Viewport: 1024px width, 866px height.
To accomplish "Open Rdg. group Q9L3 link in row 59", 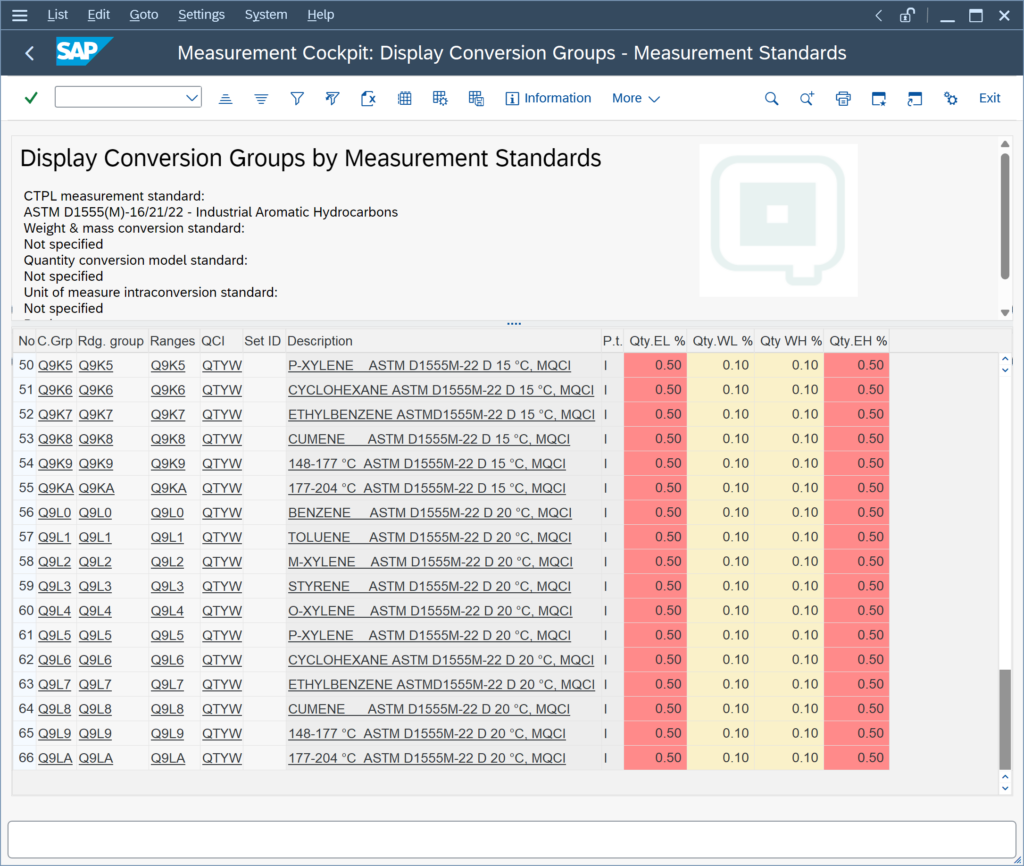I will point(95,586).
